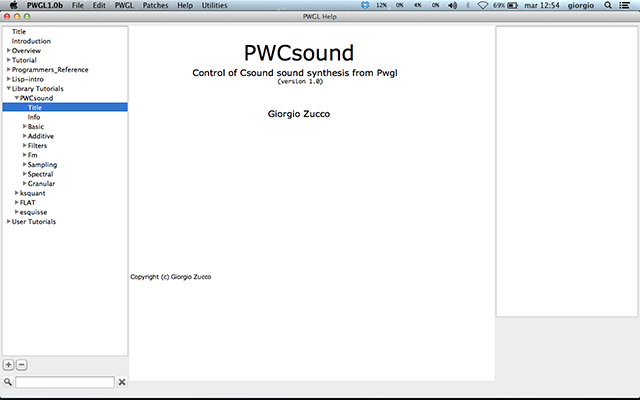This screenshot has width=640, height=400.
Task: Click the PWCsound heading text
Action: pyautogui.click(x=299, y=53)
